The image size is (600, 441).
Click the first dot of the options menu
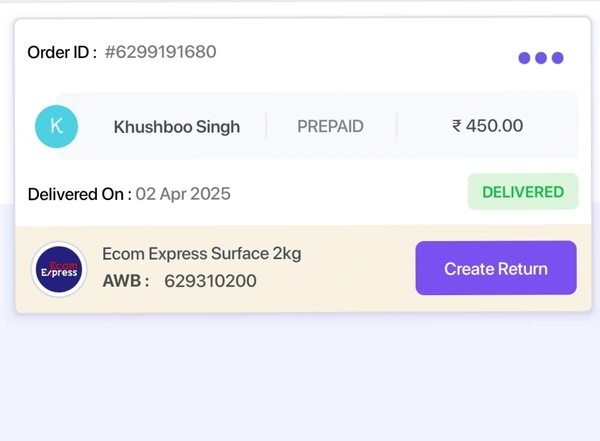[x=524, y=58]
